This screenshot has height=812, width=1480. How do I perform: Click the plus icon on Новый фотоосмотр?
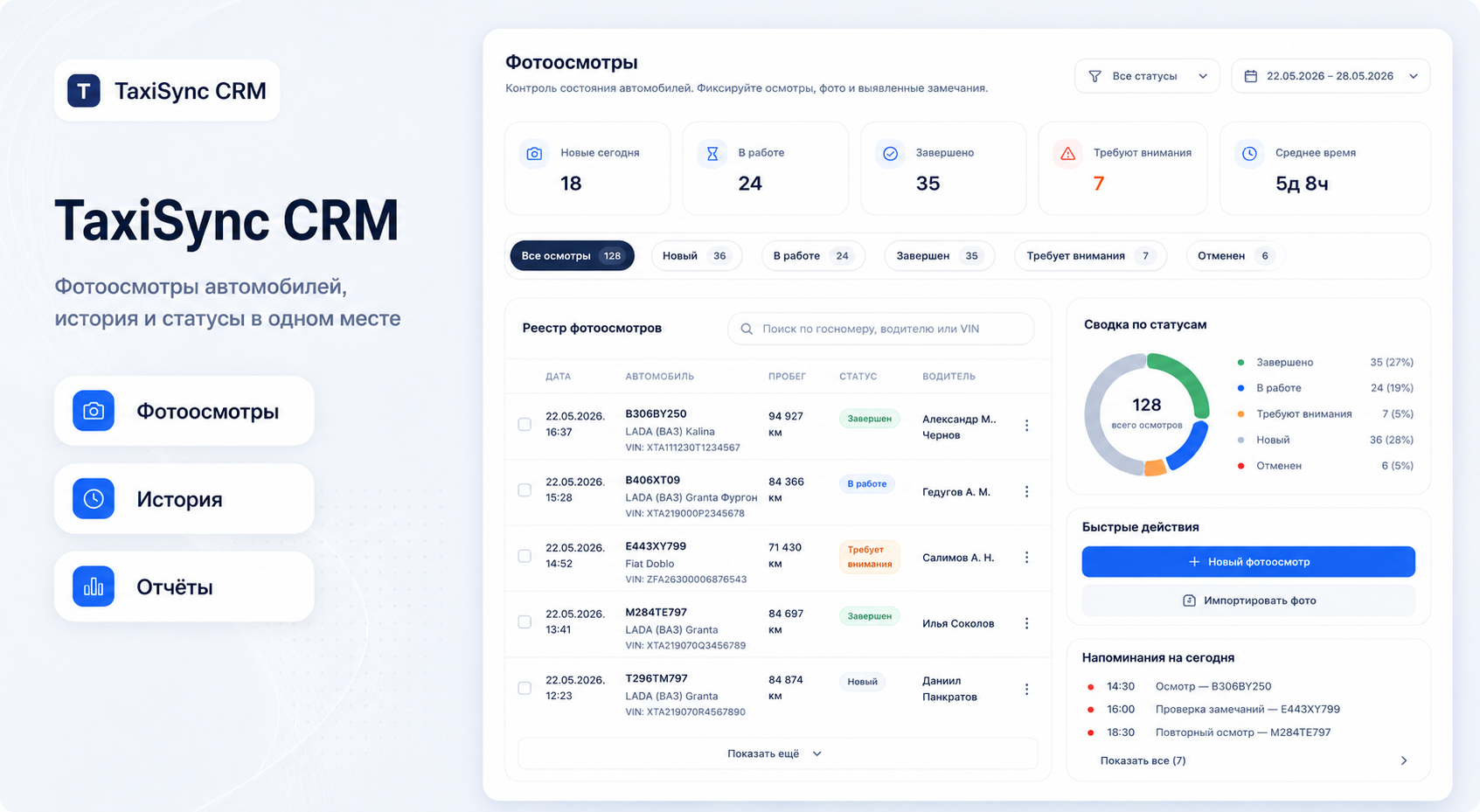point(1194,561)
